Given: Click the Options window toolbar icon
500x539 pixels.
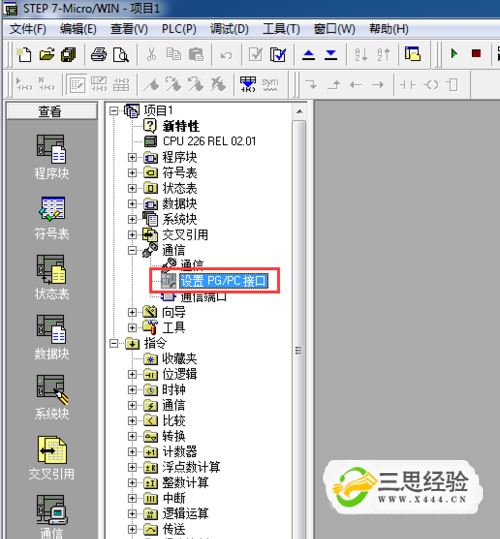Looking at the screenshot, I should coord(412,54).
